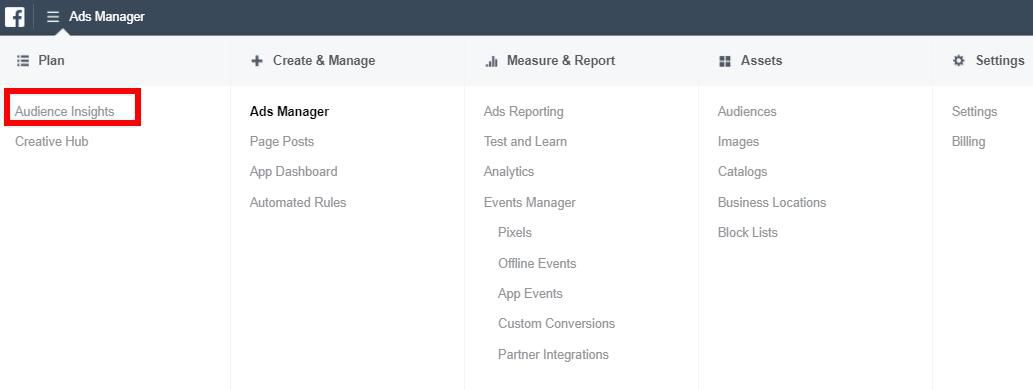Click the Ads Manager title in top bar
1033x390 pixels.
click(107, 16)
